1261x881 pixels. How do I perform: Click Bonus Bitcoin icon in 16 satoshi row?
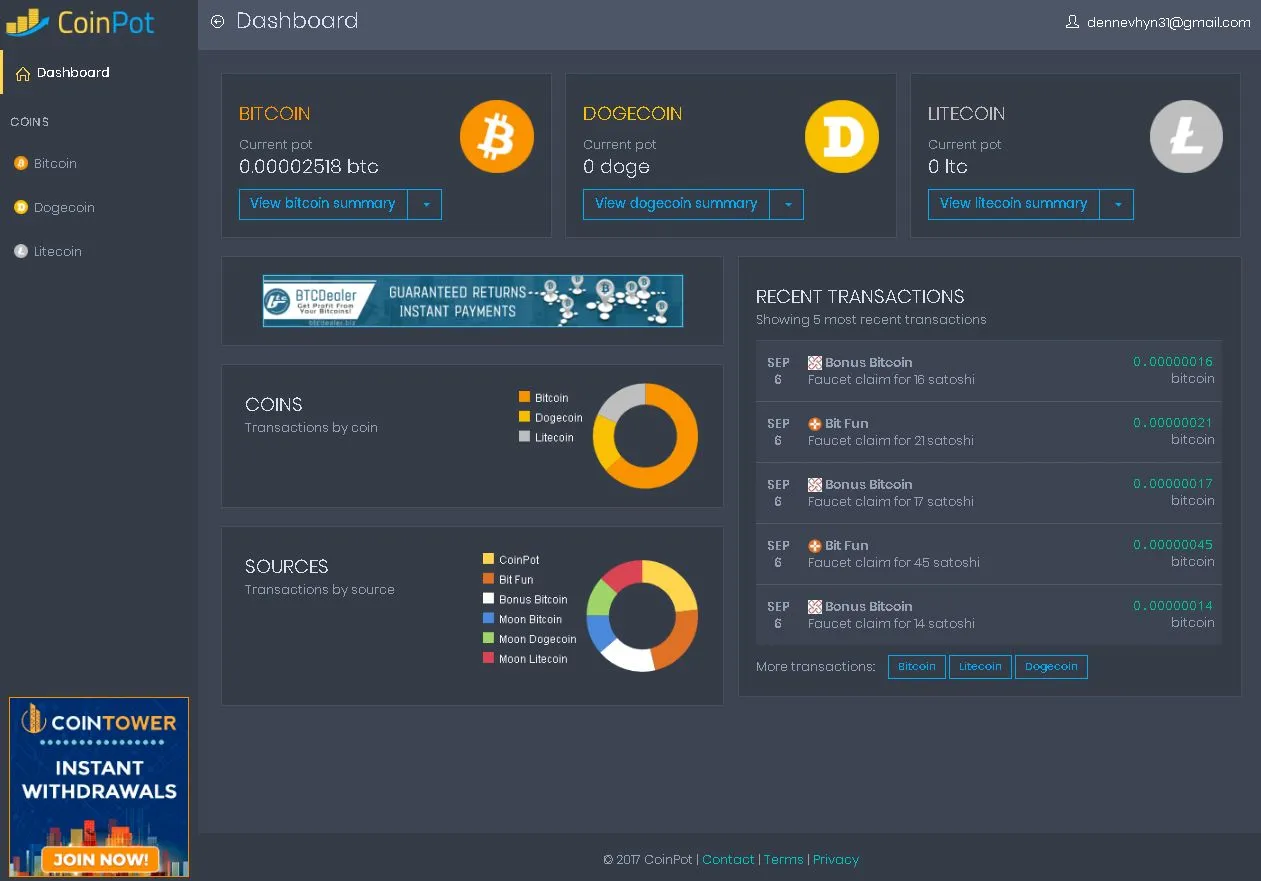pyautogui.click(x=815, y=363)
